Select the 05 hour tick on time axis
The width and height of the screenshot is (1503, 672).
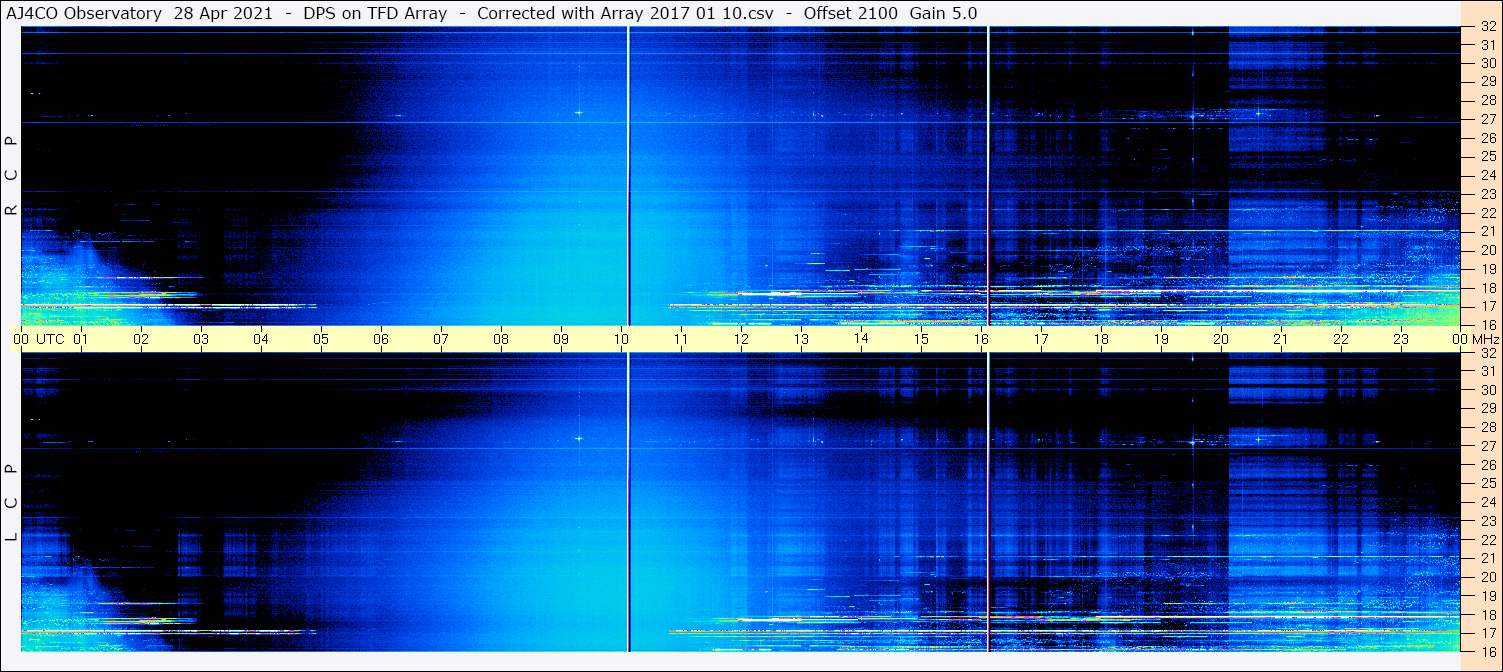click(320, 339)
